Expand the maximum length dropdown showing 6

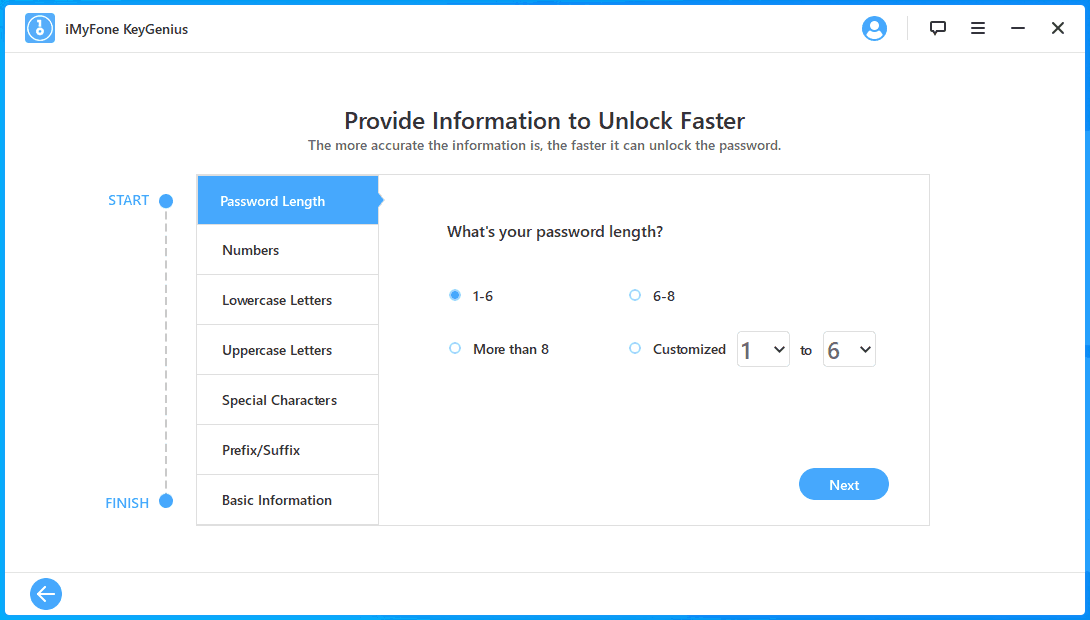pyautogui.click(x=849, y=349)
